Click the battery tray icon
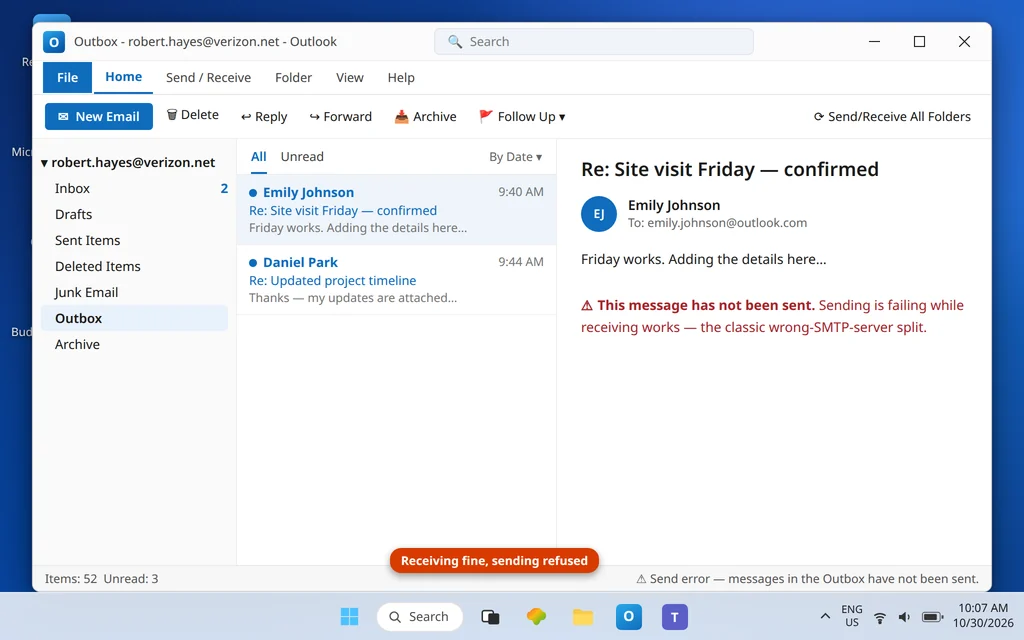Image resolution: width=1024 pixels, height=640 pixels. point(933,617)
